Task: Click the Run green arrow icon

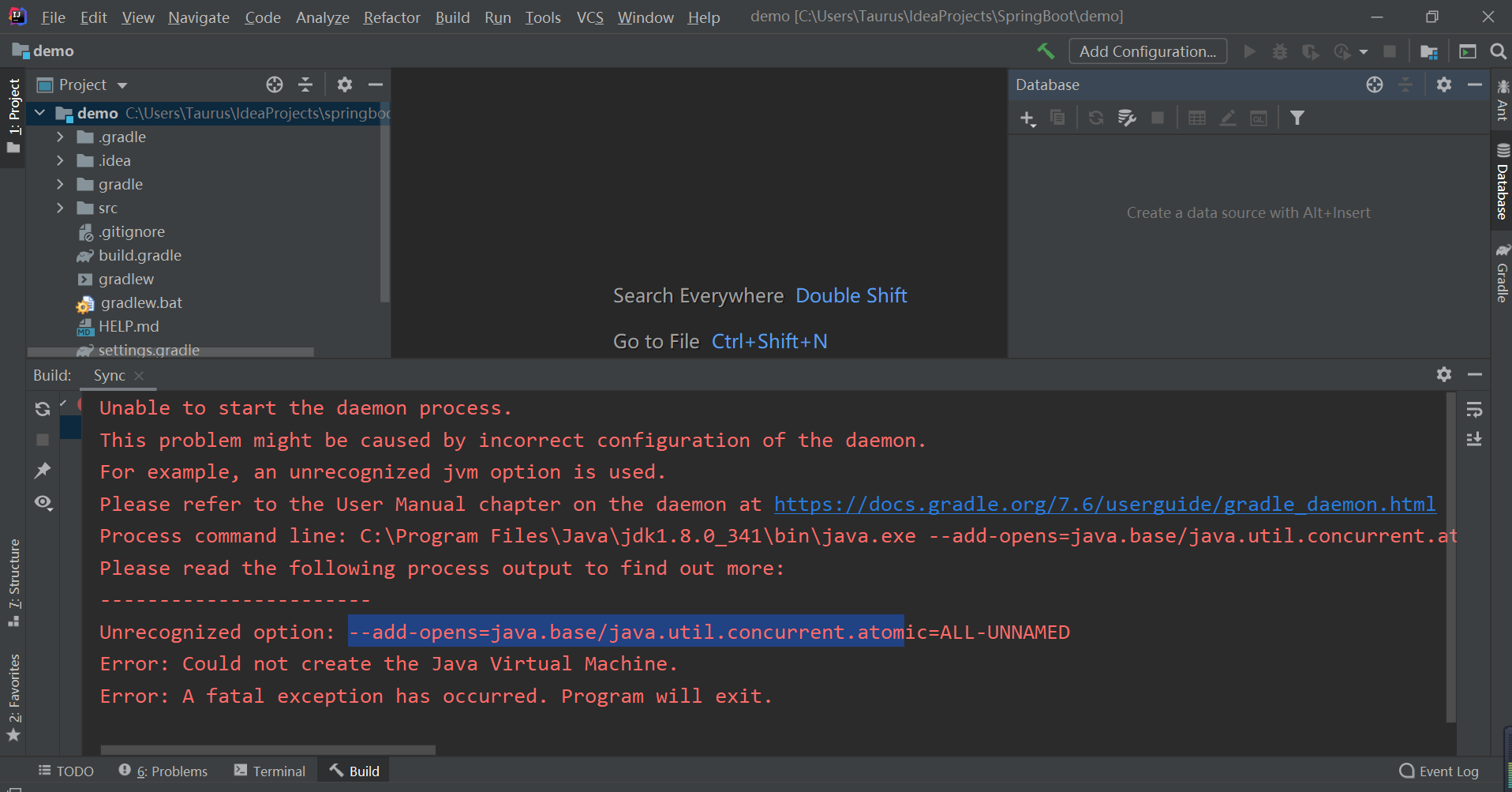Action: (x=1249, y=51)
